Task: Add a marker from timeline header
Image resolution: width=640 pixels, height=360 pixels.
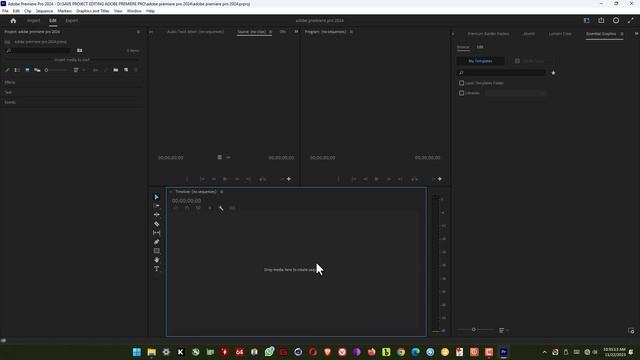Action: pos(210,208)
